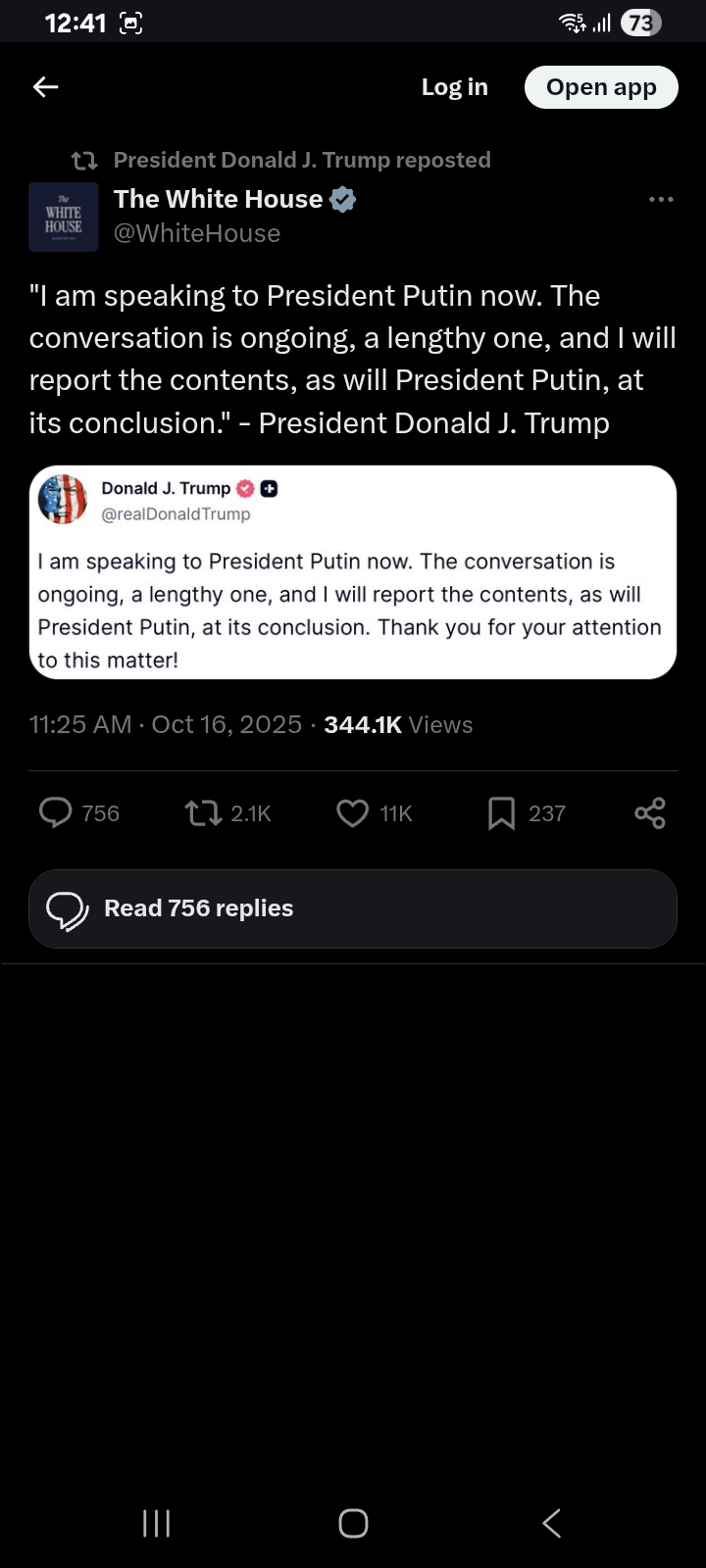Screen dimensions: 706x1568
Task: Tap the back arrow at top
Action: (46, 87)
